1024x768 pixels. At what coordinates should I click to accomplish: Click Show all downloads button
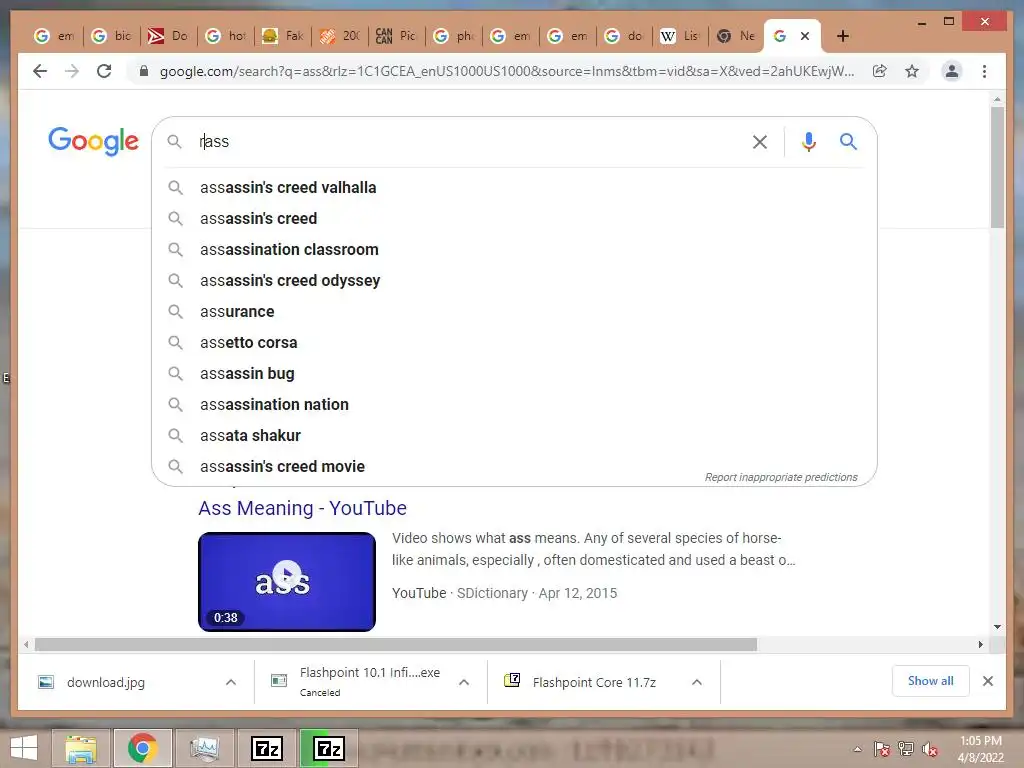(x=930, y=680)
